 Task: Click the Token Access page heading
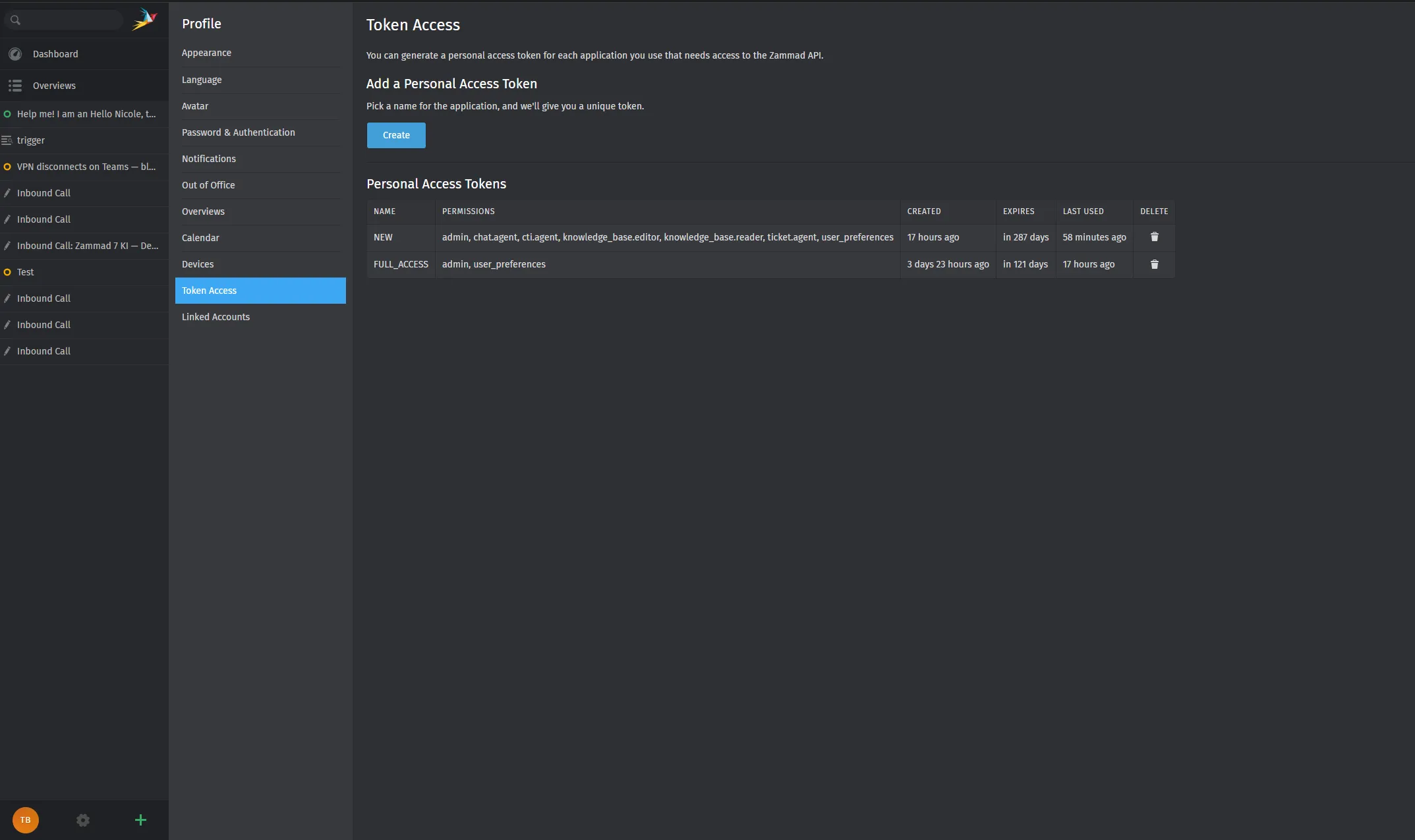tap(413, 25)
